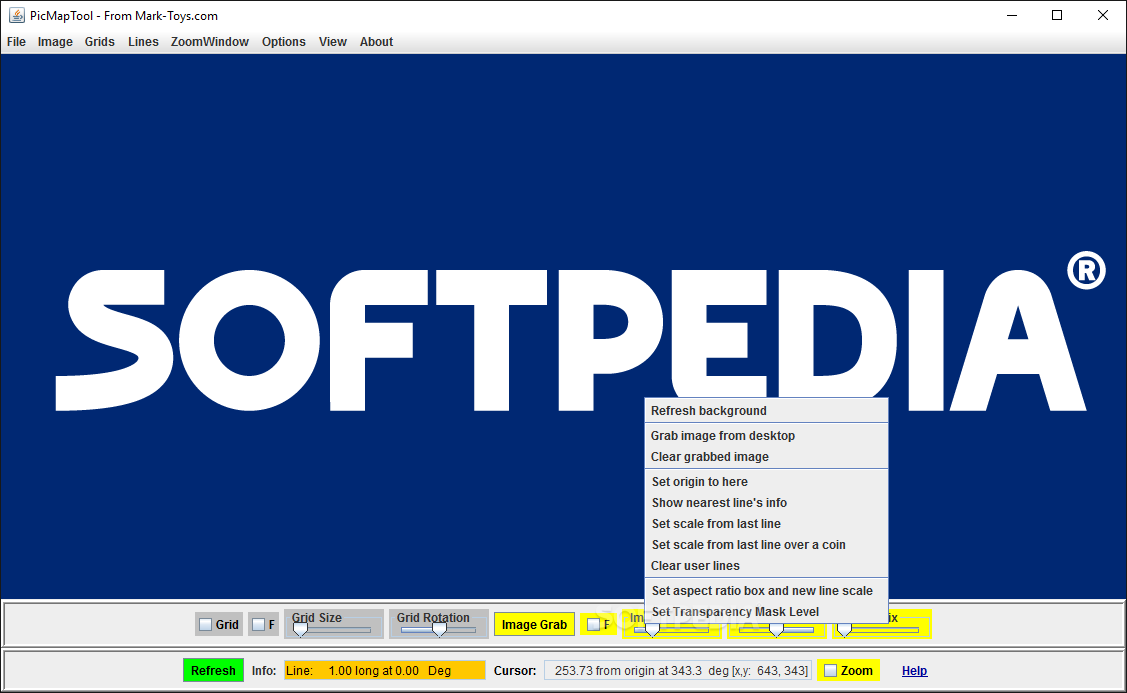Select Grab image from desktop
The width and height of the screenshot is (1127, 693).
[766, 436]
